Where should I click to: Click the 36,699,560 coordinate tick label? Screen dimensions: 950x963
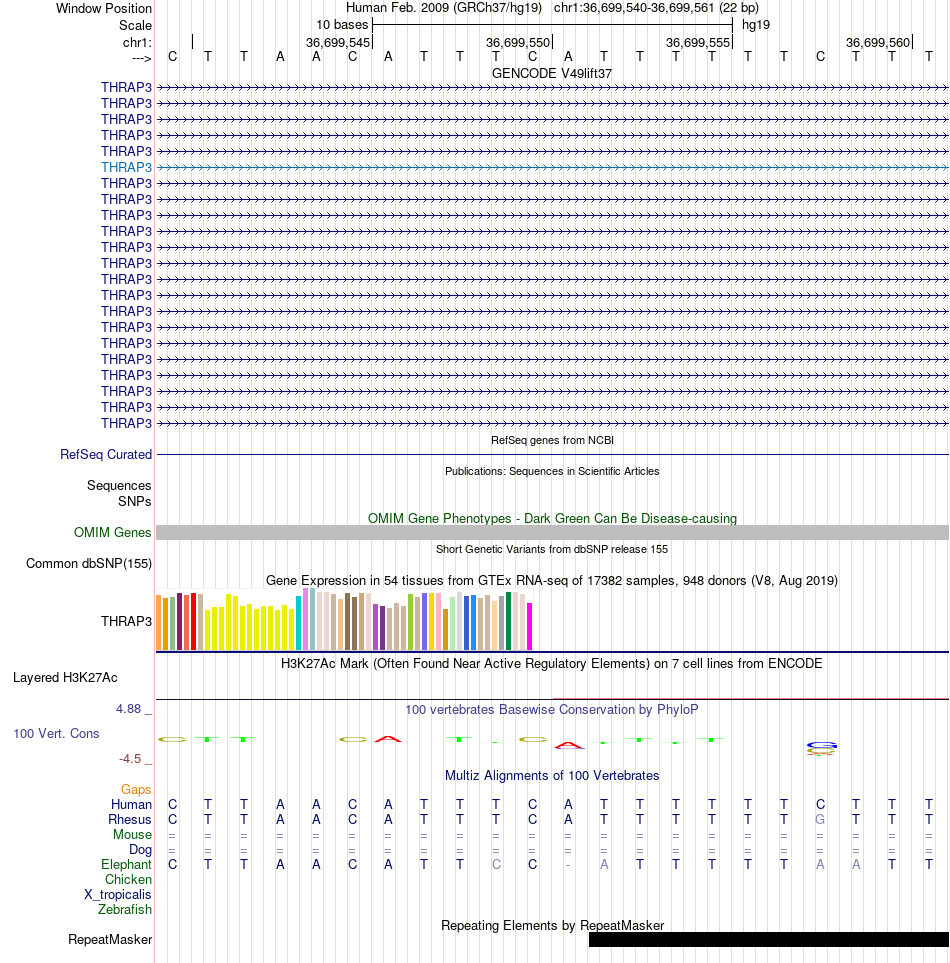pyautogui.click(x=878, y=42)
